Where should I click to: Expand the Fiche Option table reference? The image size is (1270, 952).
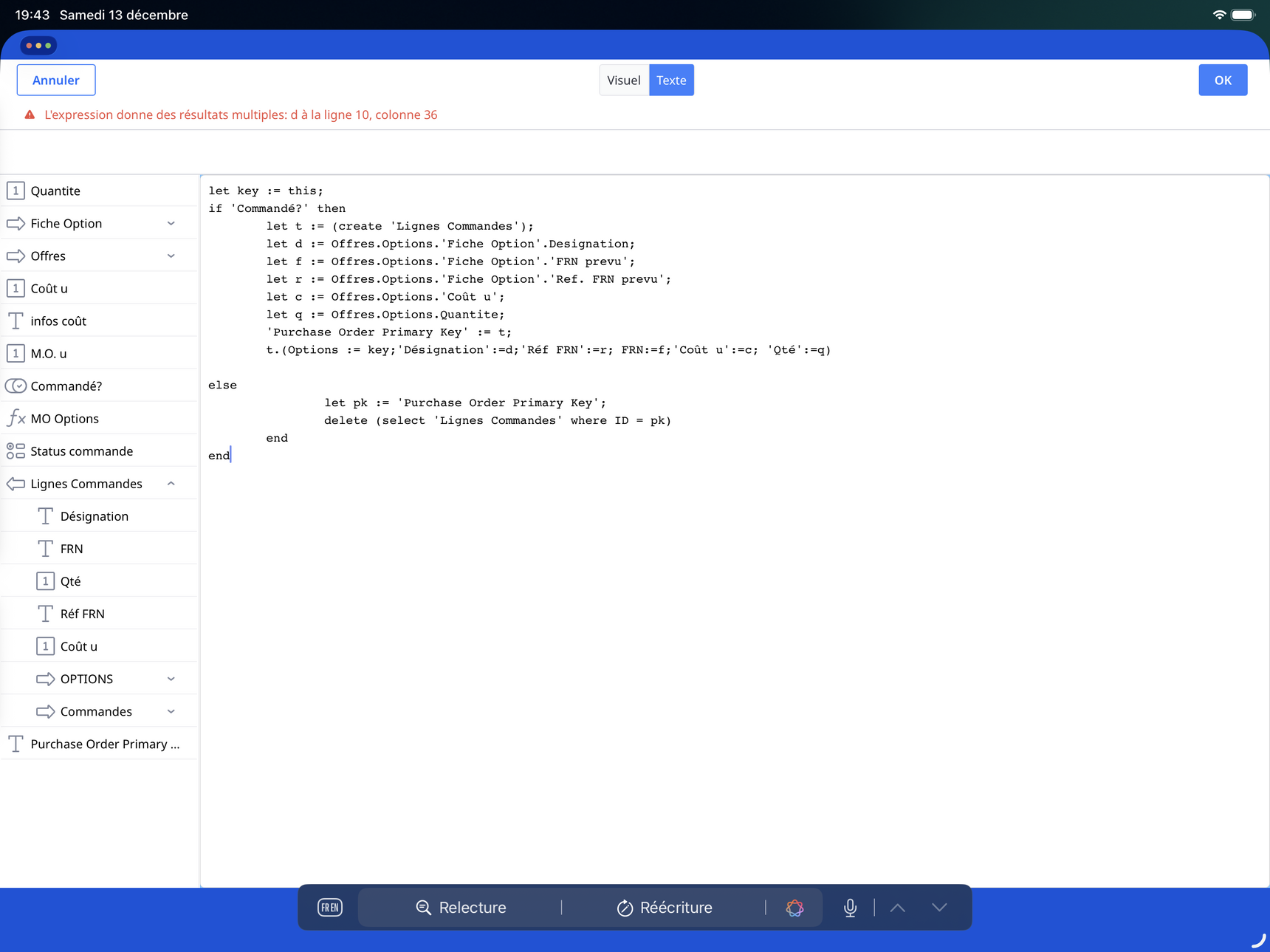(171, 224)
